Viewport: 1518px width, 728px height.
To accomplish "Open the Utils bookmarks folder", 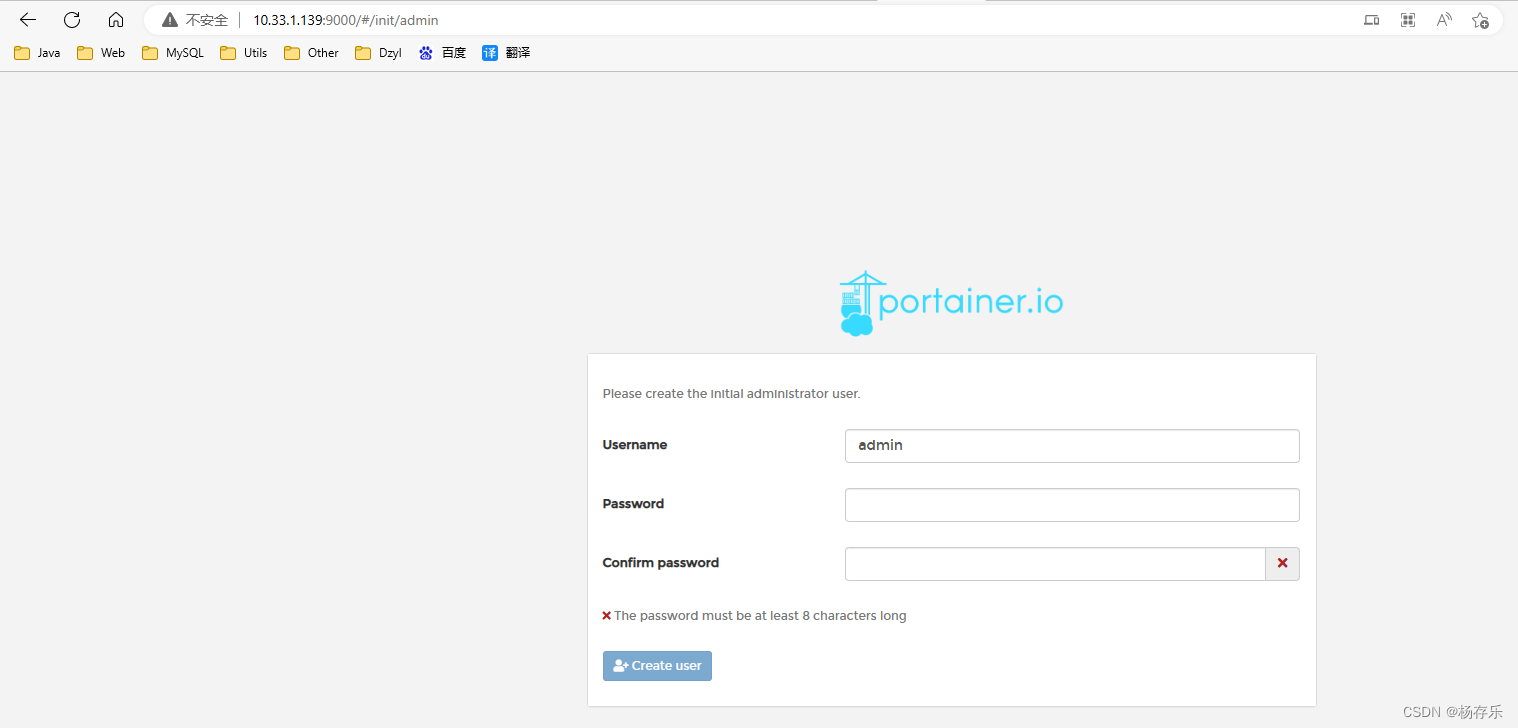I will pos(244,53).
